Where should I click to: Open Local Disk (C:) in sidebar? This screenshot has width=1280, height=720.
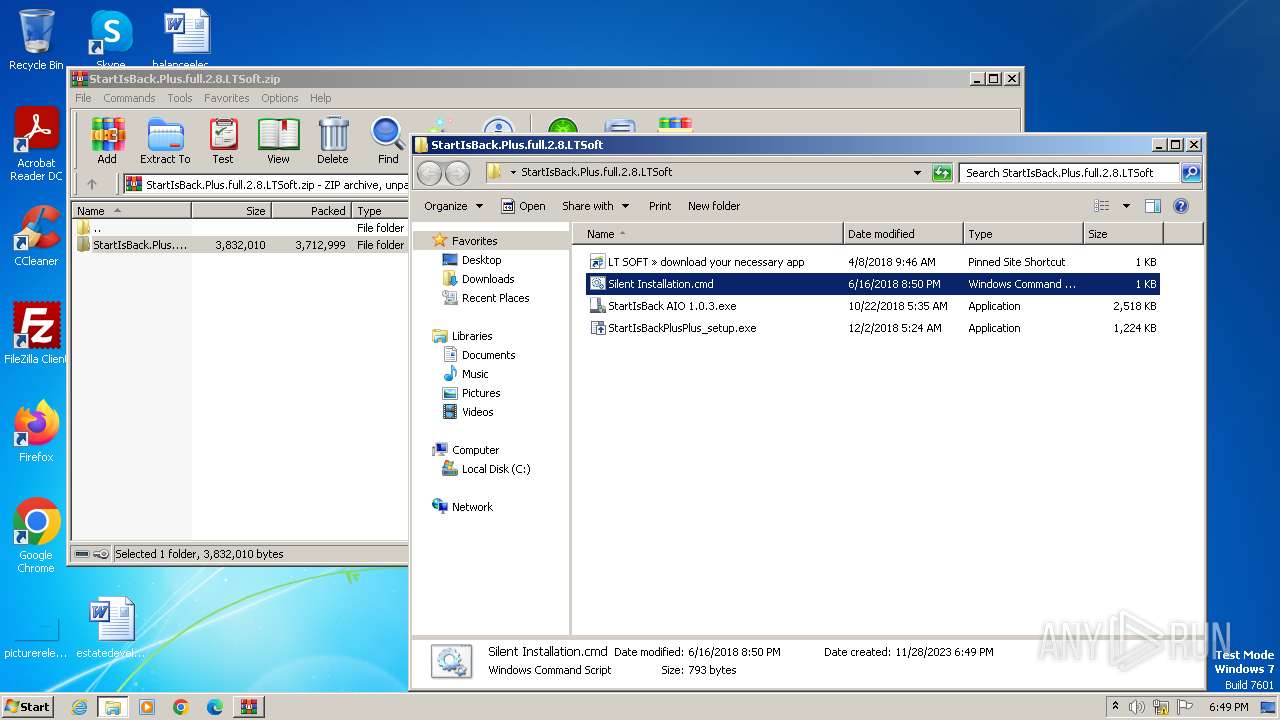[x=495, y=469]
